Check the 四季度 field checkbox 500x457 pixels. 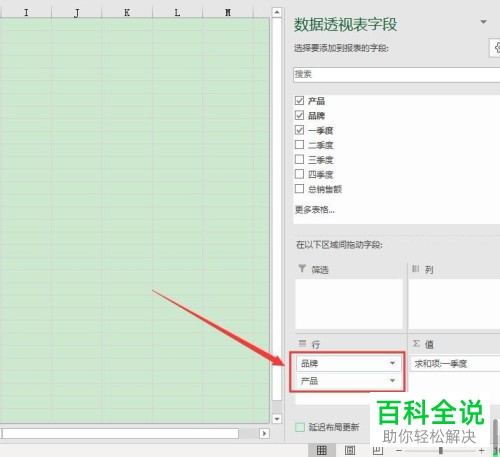[299, 174]
